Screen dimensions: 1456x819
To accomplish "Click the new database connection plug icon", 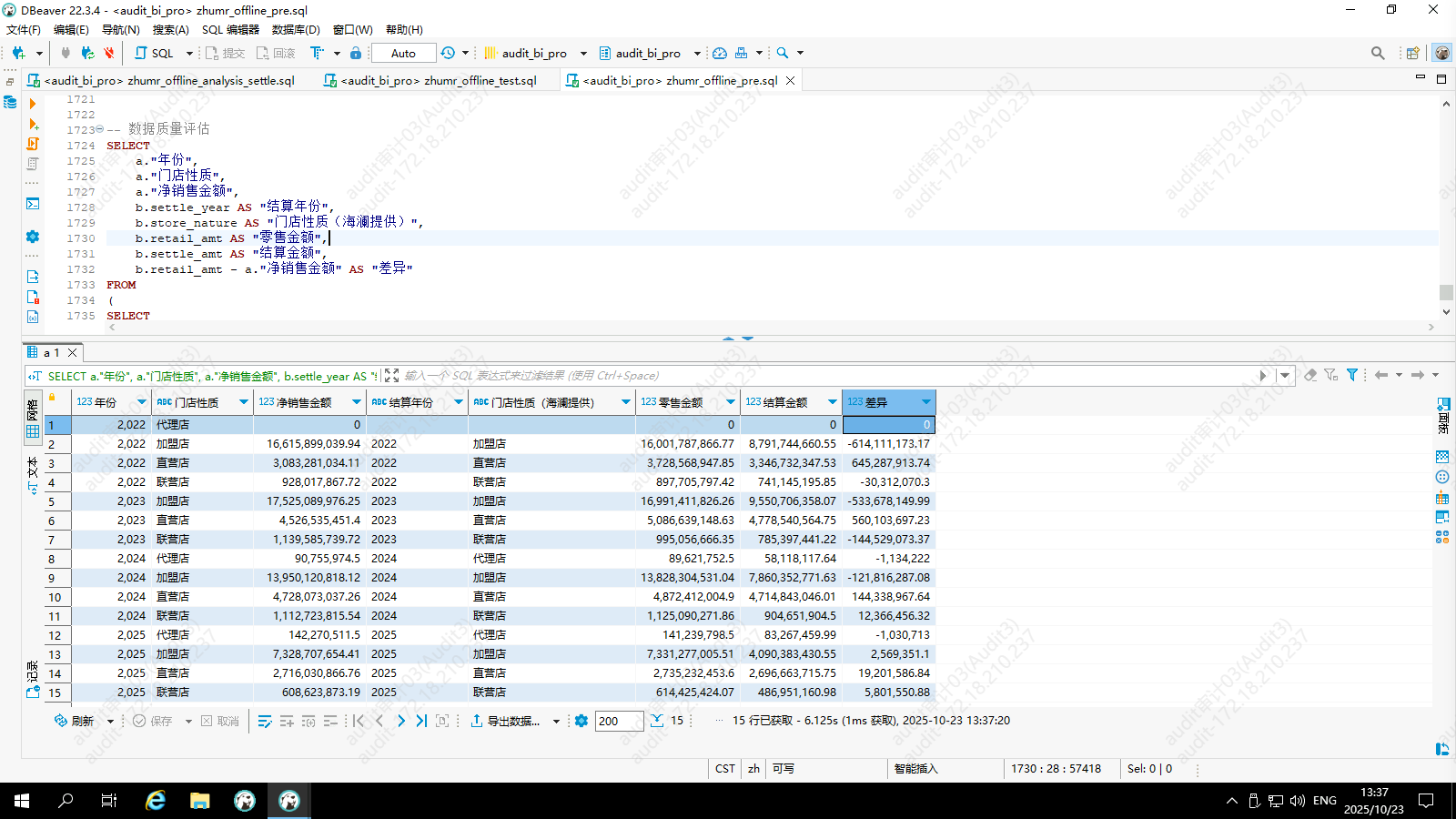I will click(18, 53).
